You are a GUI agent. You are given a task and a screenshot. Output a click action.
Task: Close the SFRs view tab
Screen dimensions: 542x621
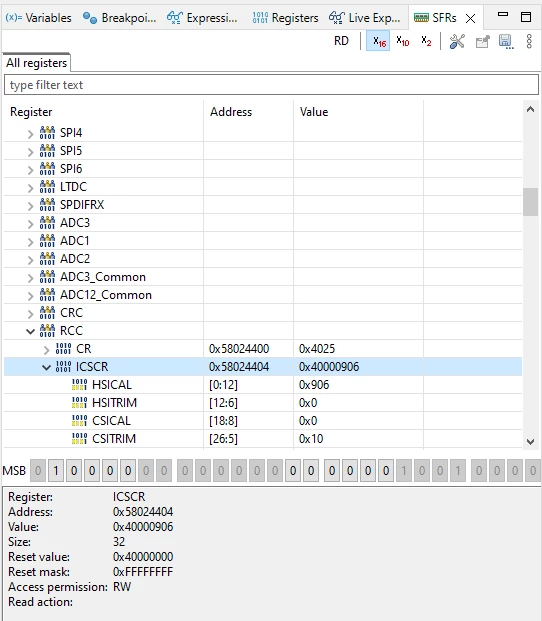point(470,18)
